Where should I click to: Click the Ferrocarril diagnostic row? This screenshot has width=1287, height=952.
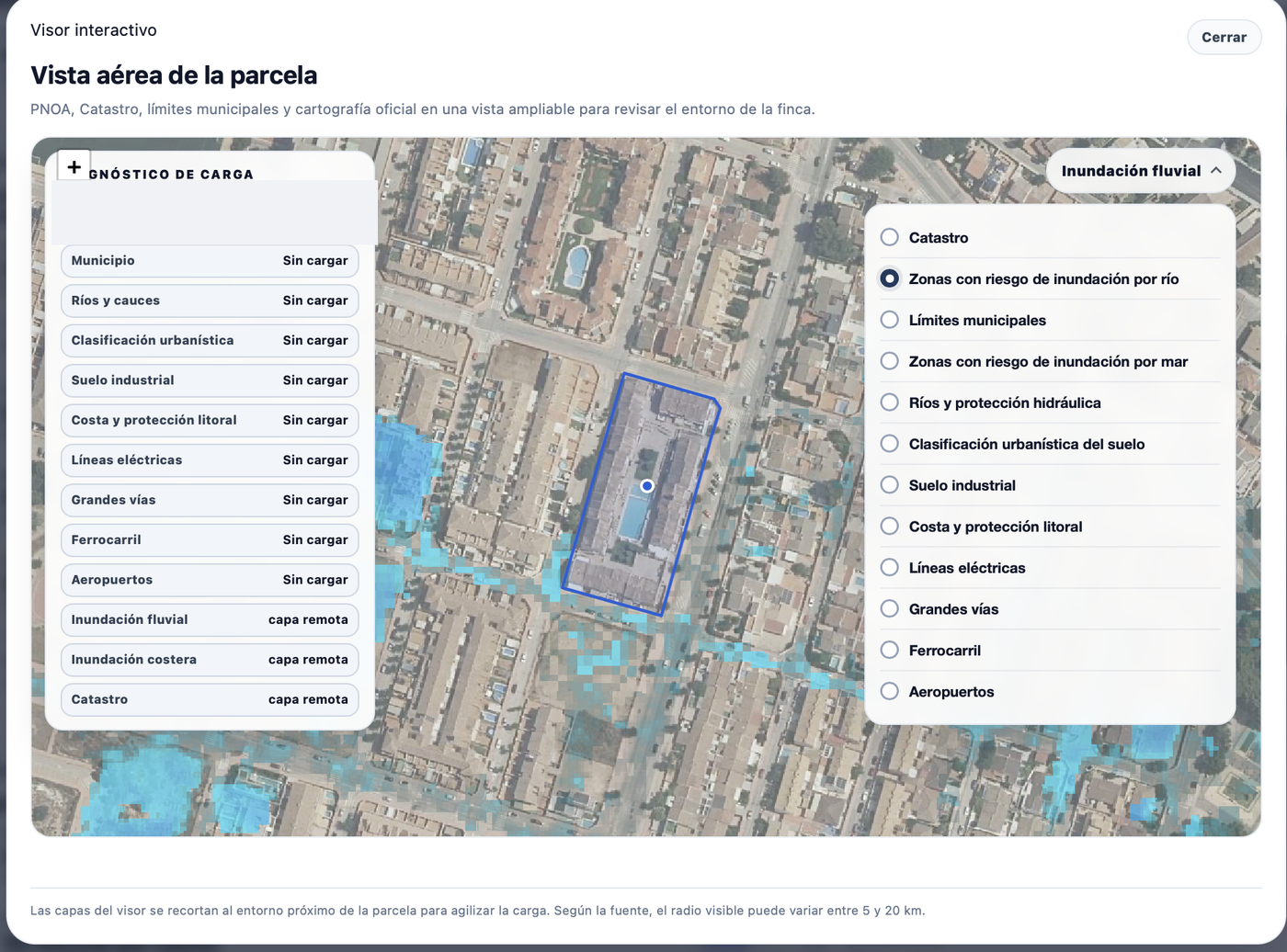[x=210, y=540]
